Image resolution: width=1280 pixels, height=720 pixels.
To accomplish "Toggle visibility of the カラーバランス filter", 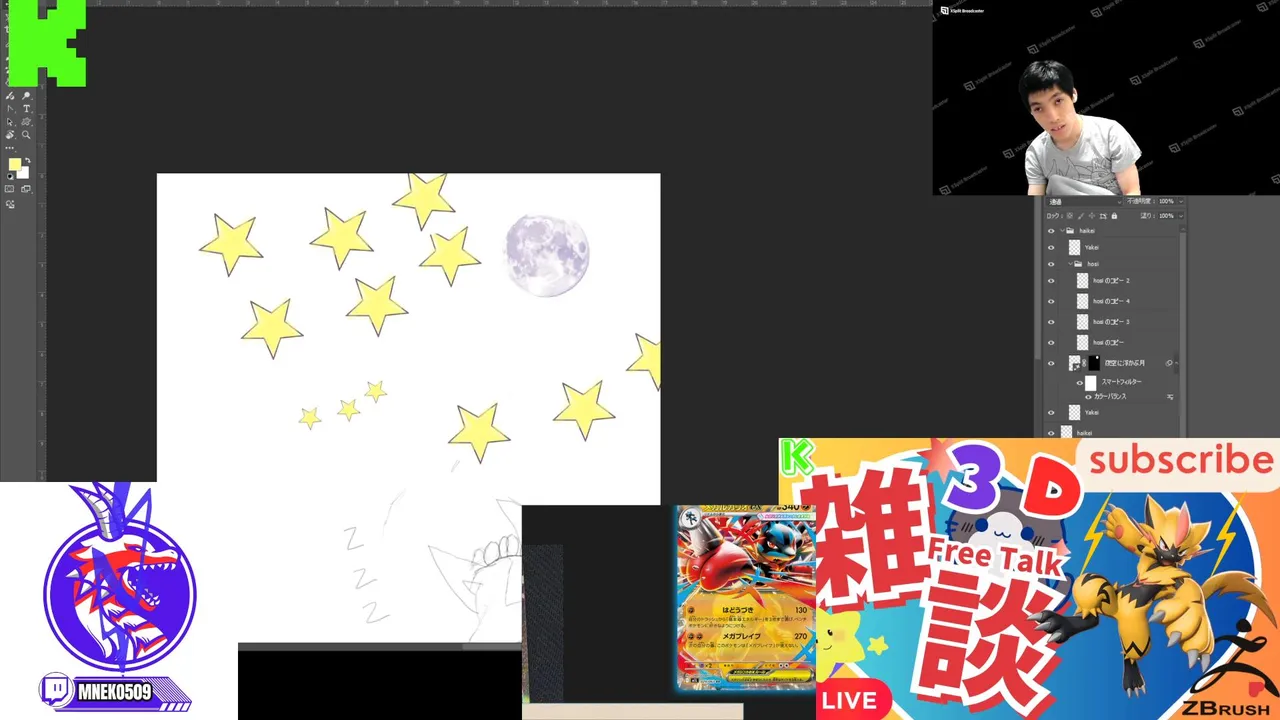I will [1088, 397].
